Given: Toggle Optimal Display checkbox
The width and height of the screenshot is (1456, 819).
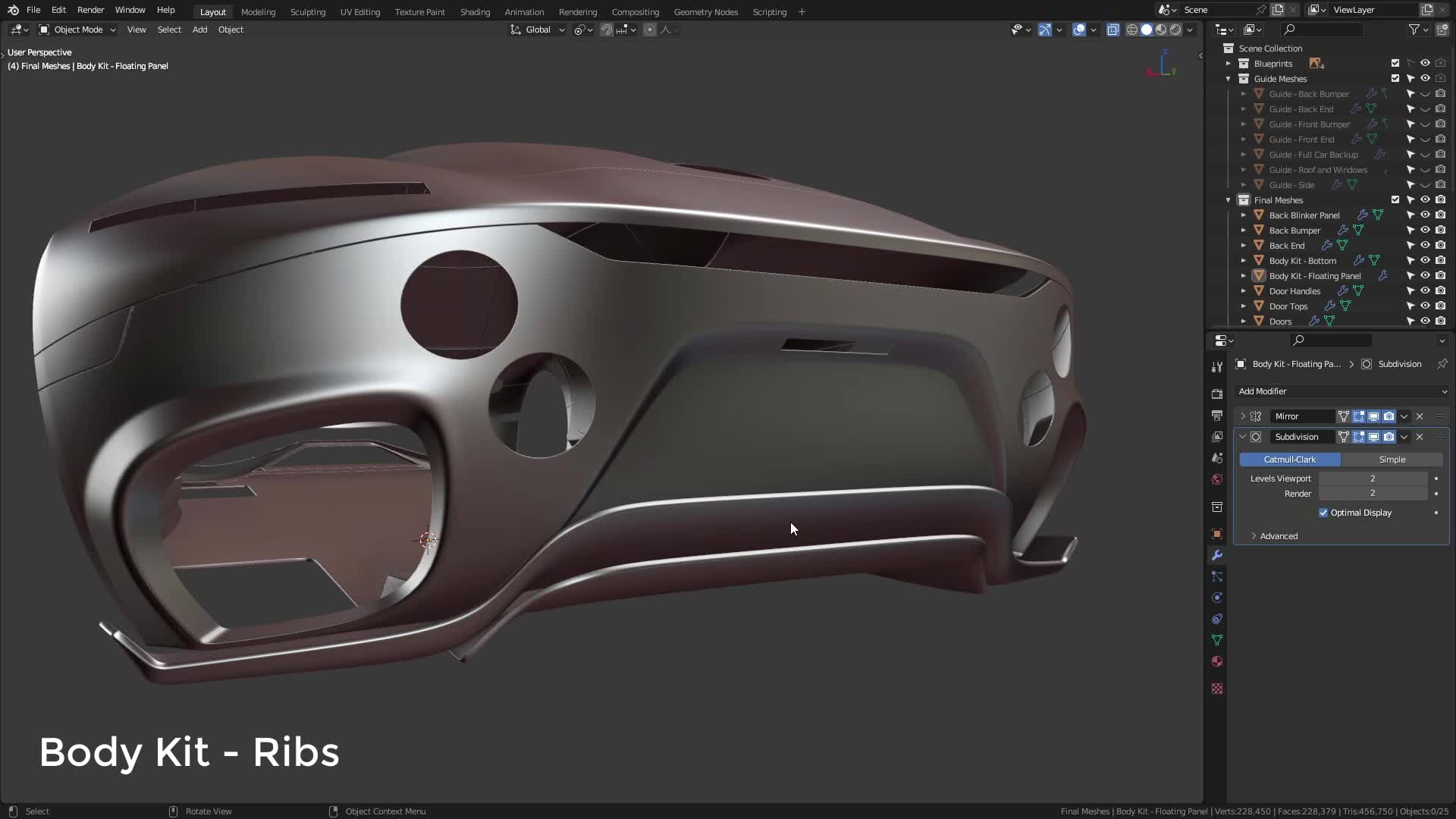Looking at the screenshot, I should 1323,513.
